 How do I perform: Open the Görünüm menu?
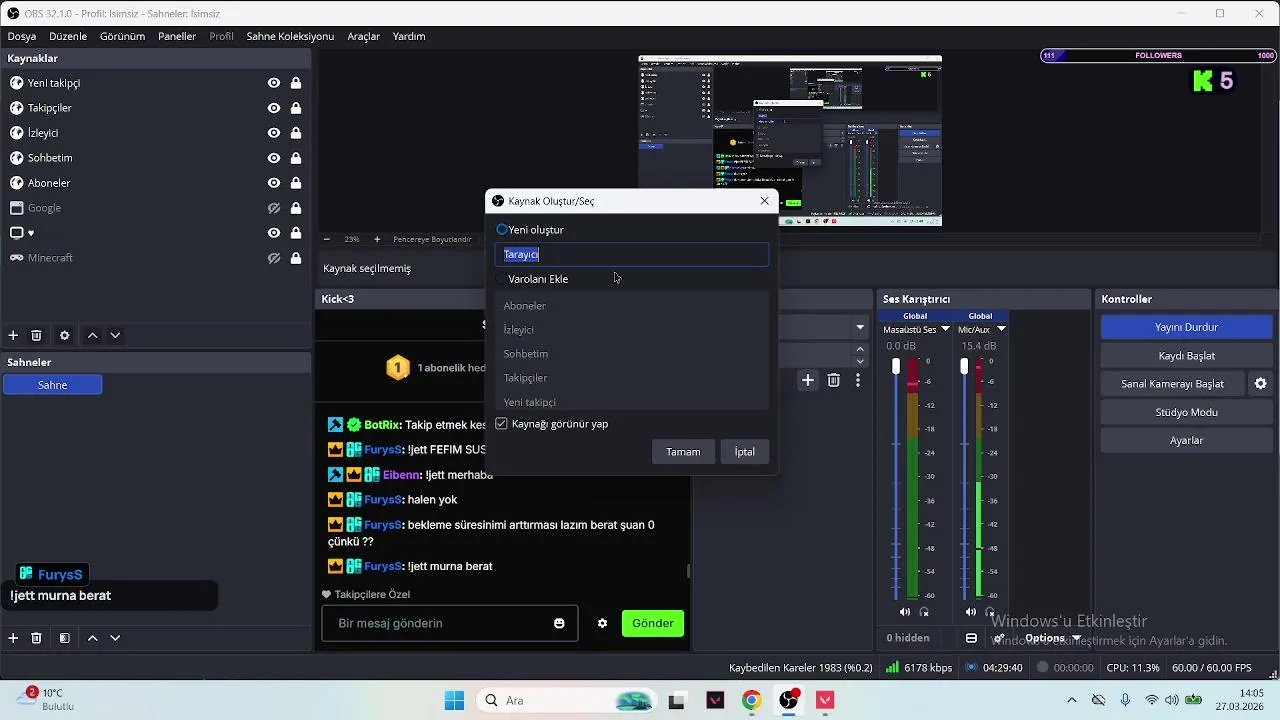(122, 36)
